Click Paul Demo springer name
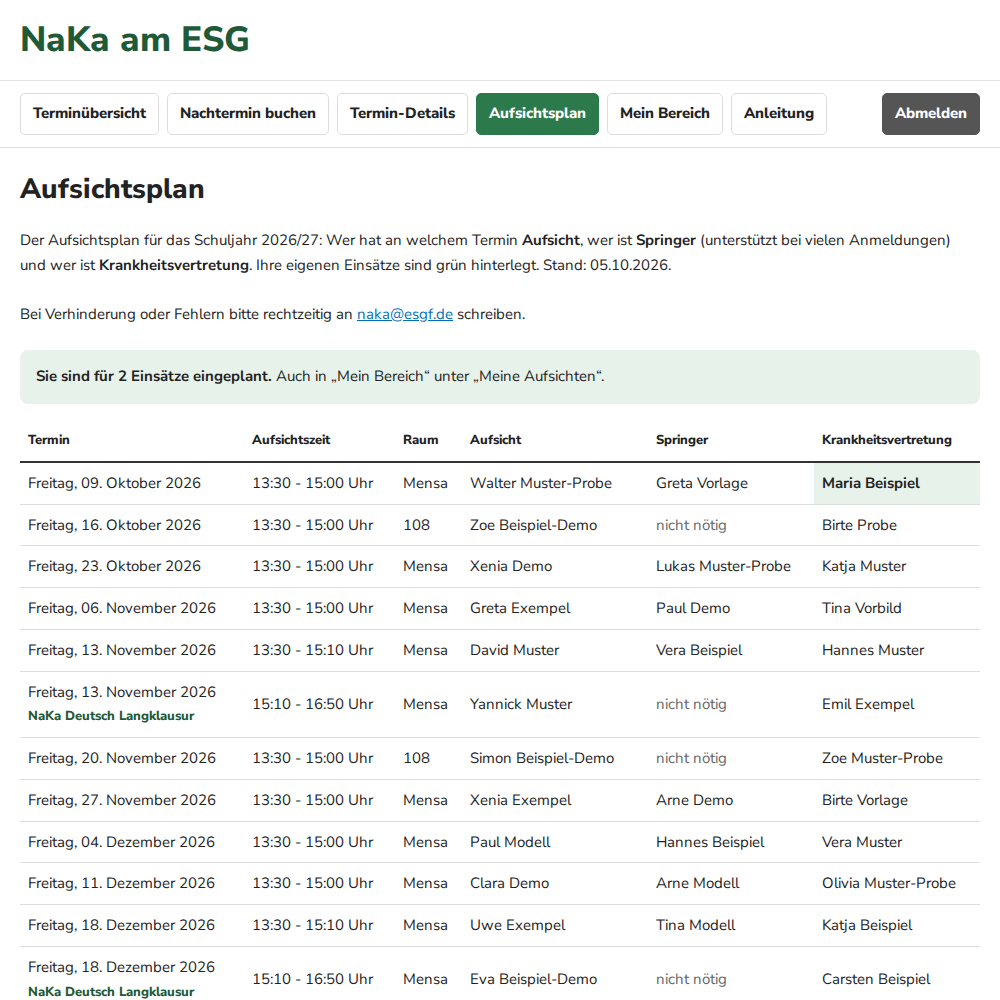Screen dimensions: 1000x1000 point(693,608)
